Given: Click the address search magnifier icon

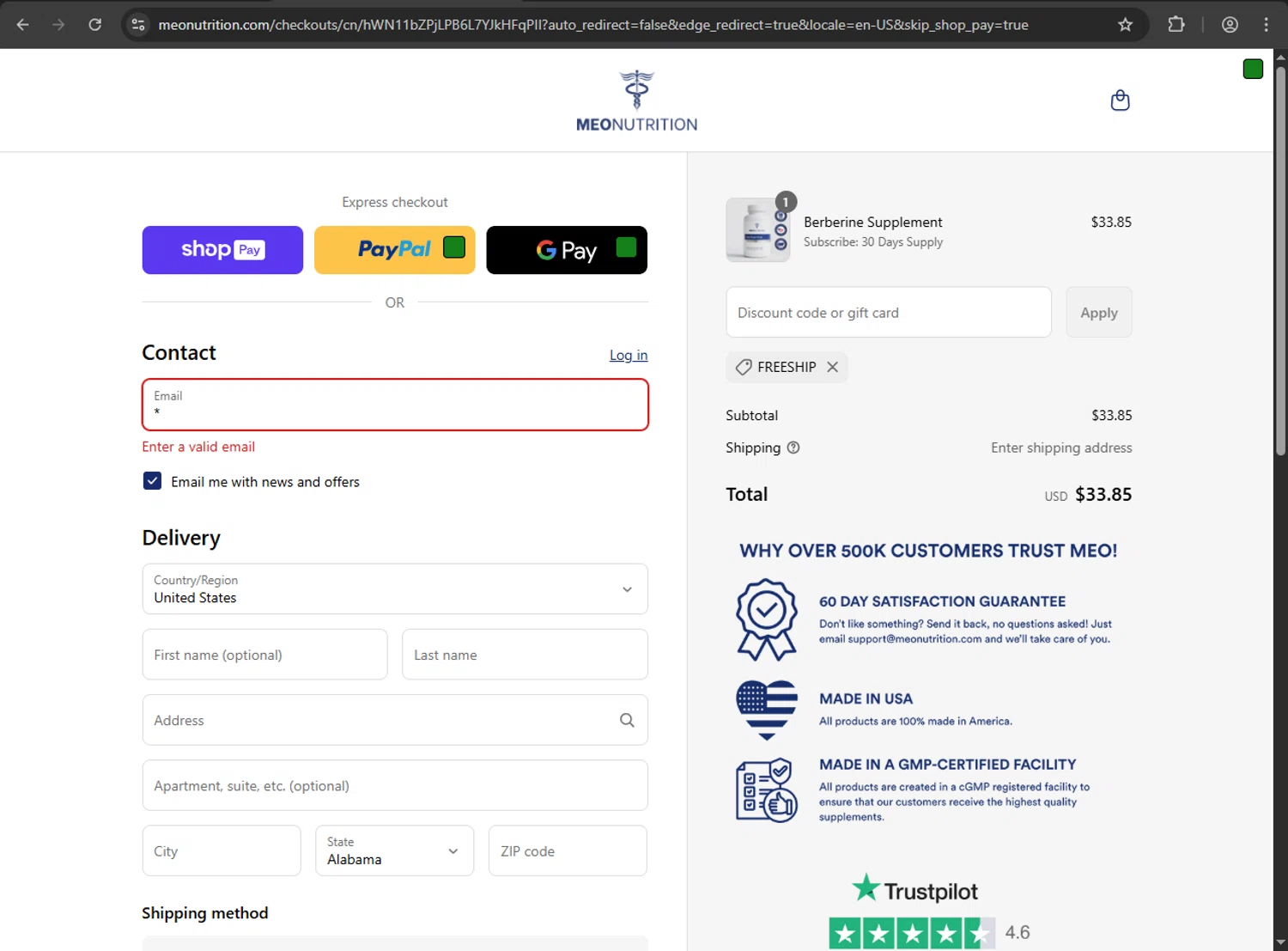Looking at the screenshot, I should 627,720.
